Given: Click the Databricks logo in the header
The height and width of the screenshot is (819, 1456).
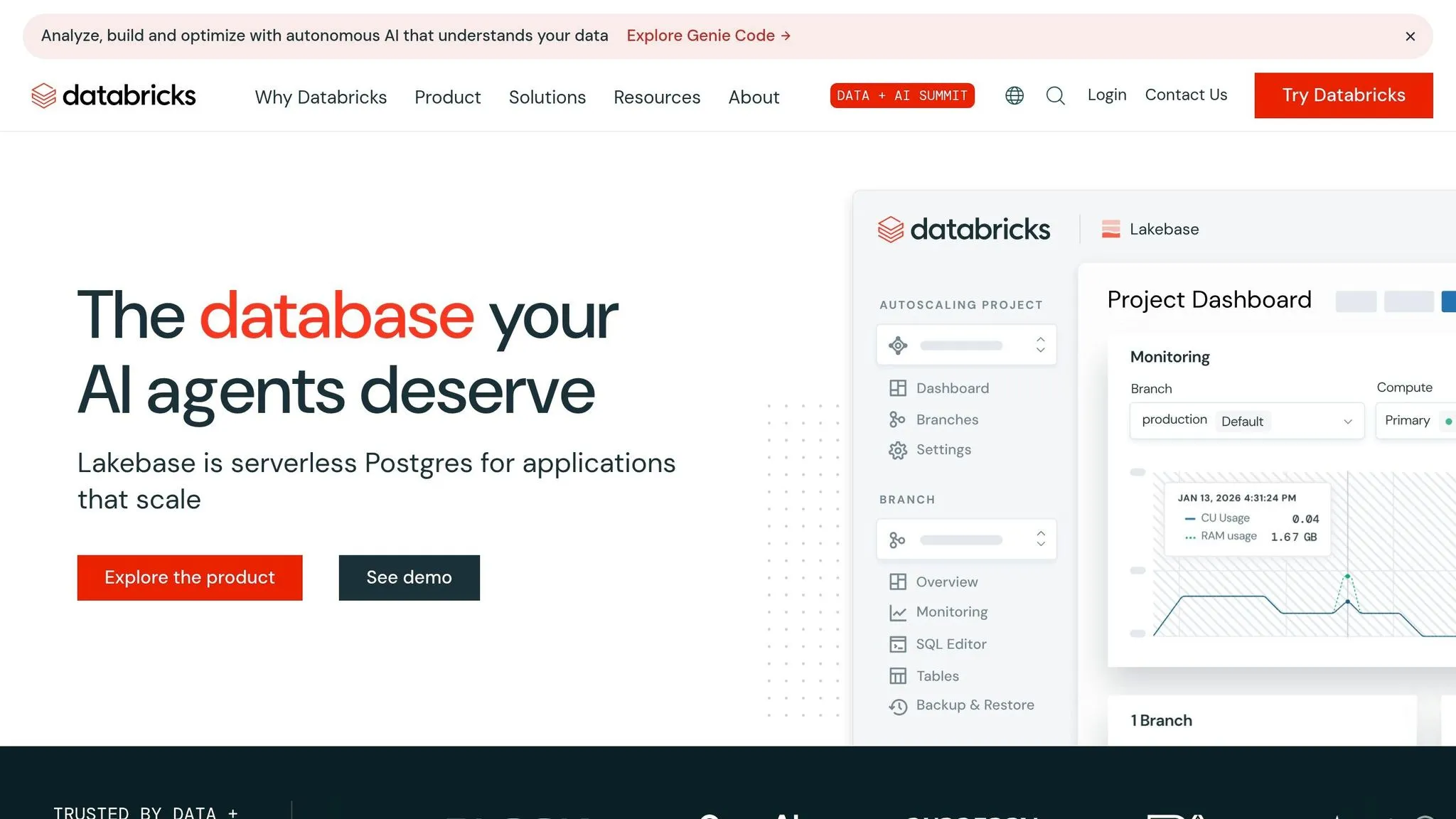Looking at the screenshot, I should click(x=114, y=95).
